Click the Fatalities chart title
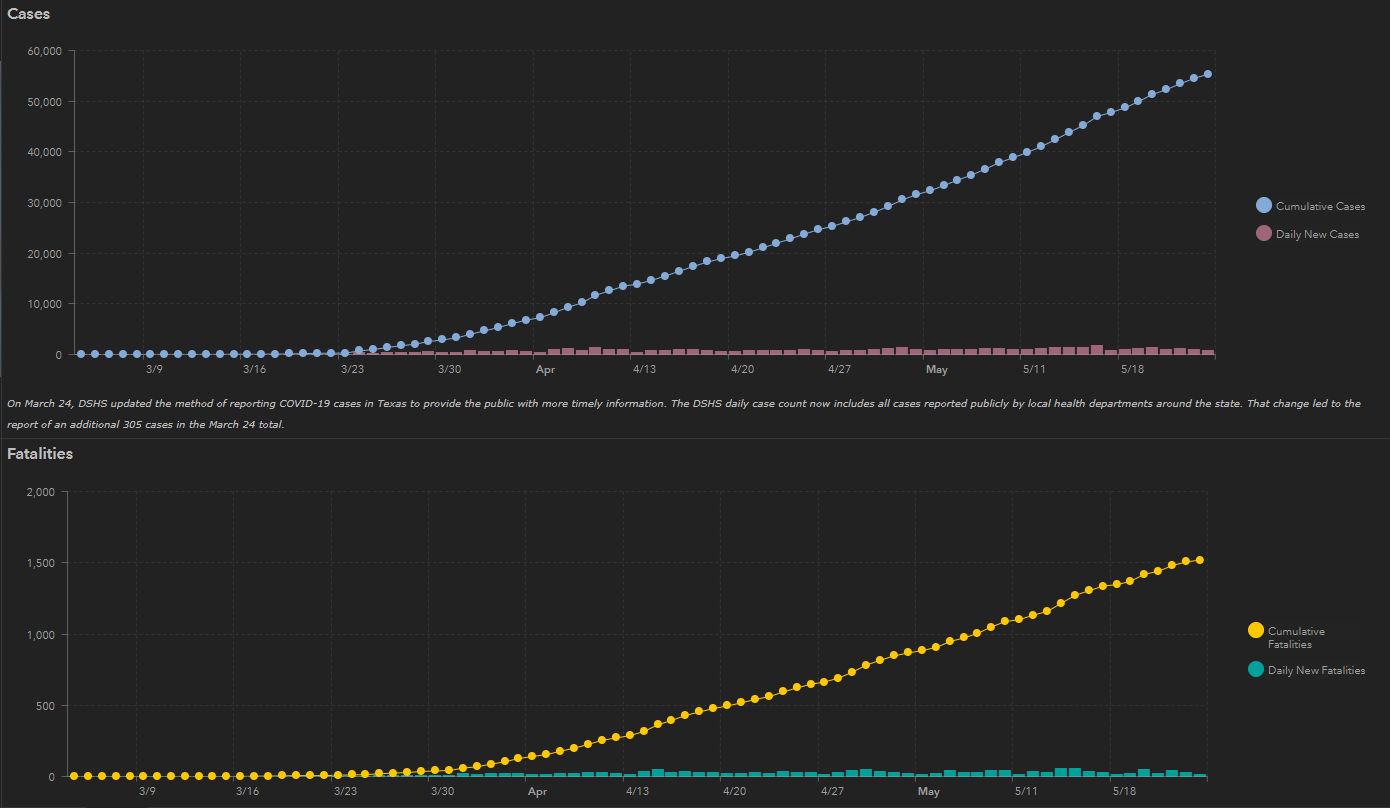Image resolution: width=1390 pixels, height=808 pixels. 40,454
